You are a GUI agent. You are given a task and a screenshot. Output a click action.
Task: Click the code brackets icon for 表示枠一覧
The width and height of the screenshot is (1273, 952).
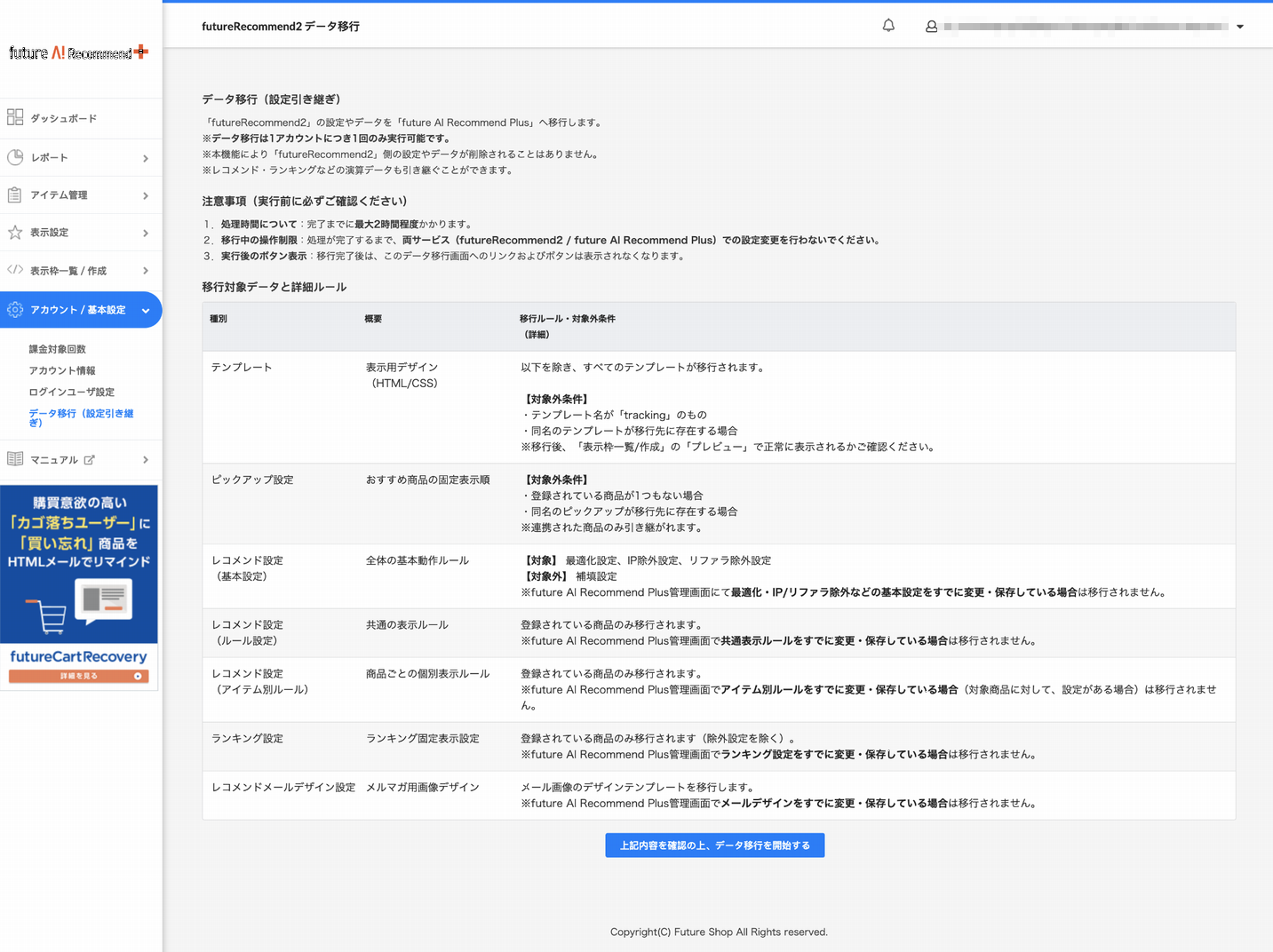pyautogui.click(x=15, y=270)
